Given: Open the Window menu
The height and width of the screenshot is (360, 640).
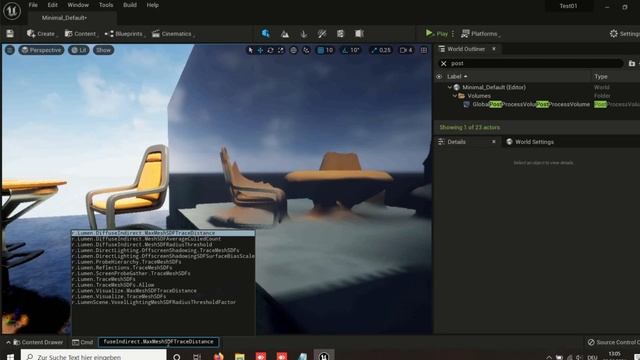Looking at the screenshot, I should (x=78, y=5).
